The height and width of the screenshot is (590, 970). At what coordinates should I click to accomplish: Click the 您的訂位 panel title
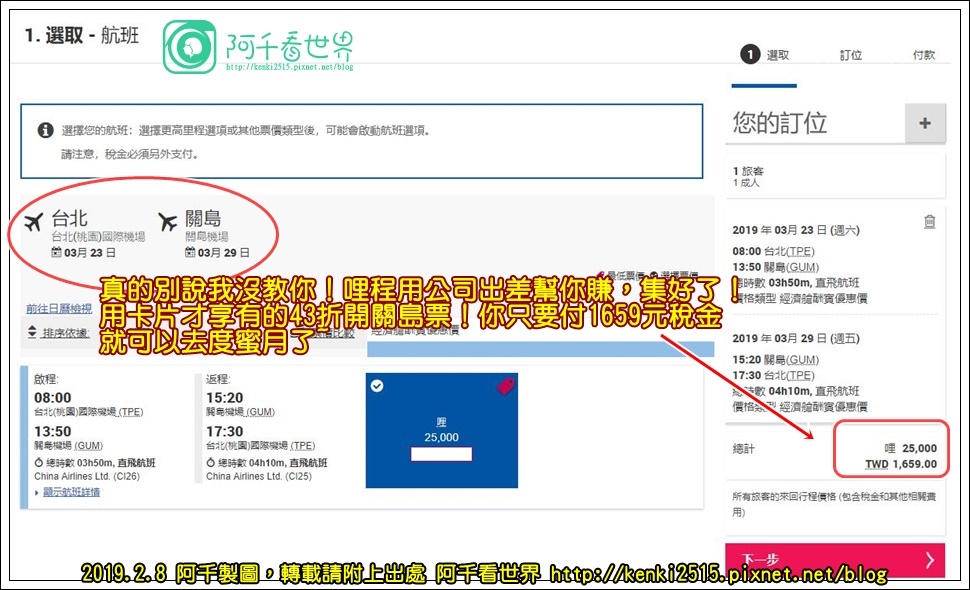[780, 123]
